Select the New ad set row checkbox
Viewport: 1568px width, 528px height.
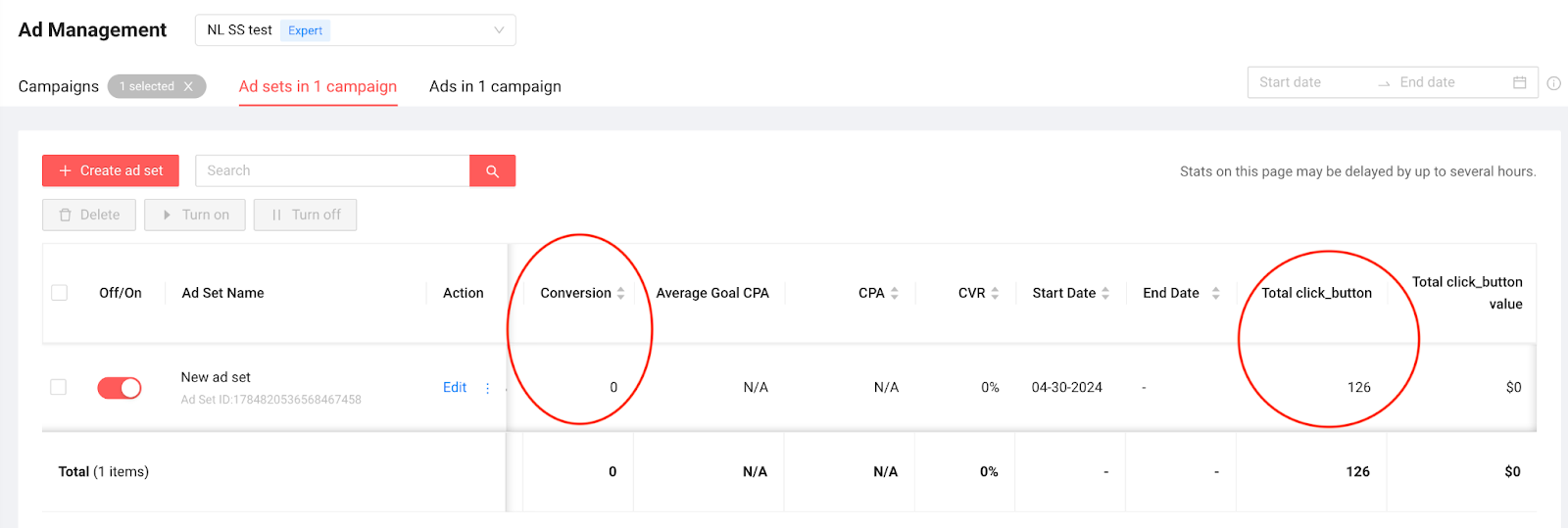(x=59, y=387)
